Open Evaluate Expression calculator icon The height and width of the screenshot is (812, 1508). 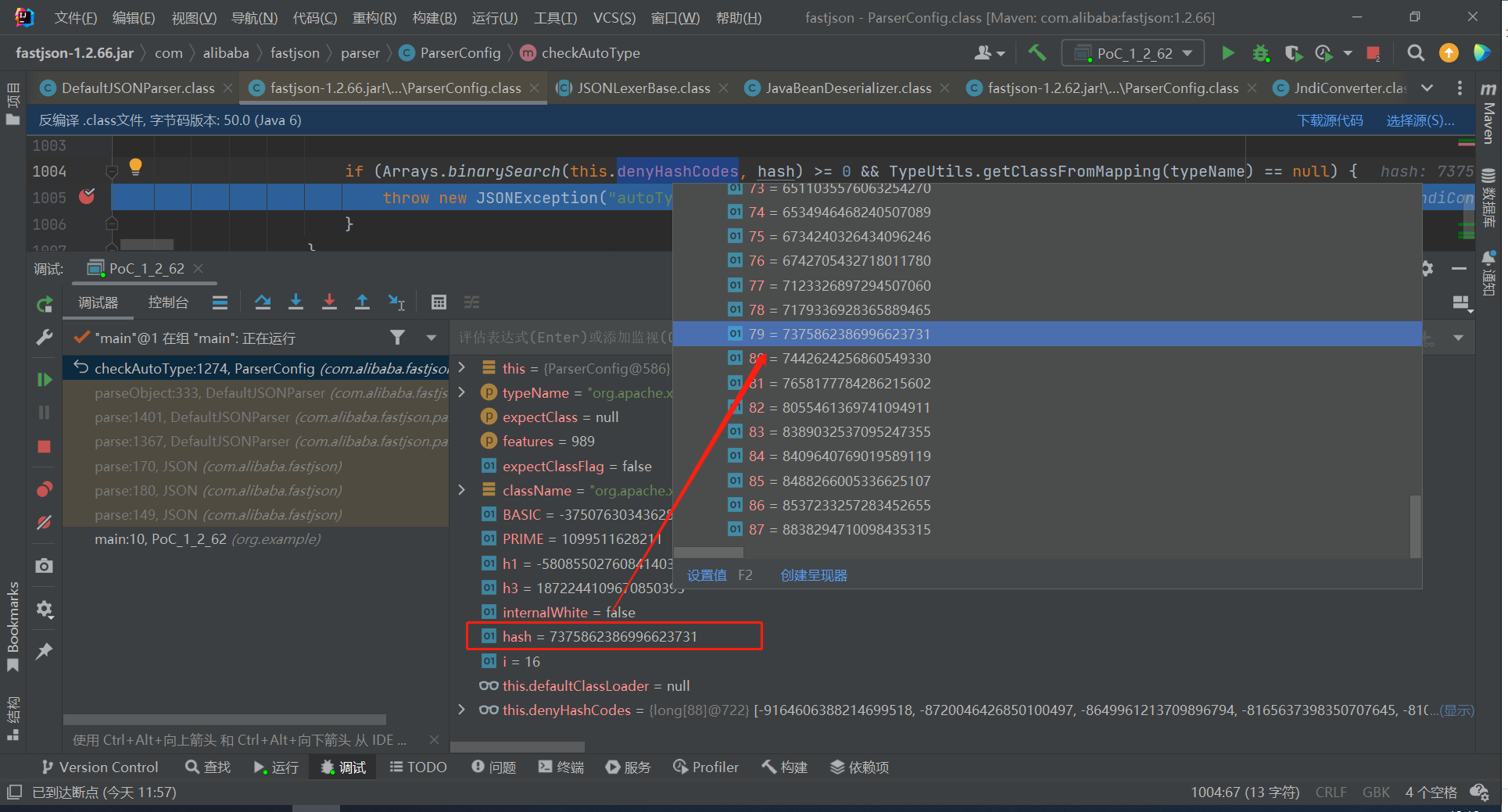(x=439, y=302)
